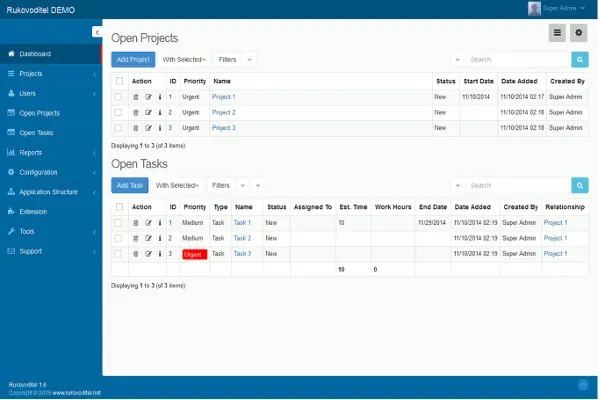
Task: Expand Reports in the sidebar menu
Action: tap(50, 153)
